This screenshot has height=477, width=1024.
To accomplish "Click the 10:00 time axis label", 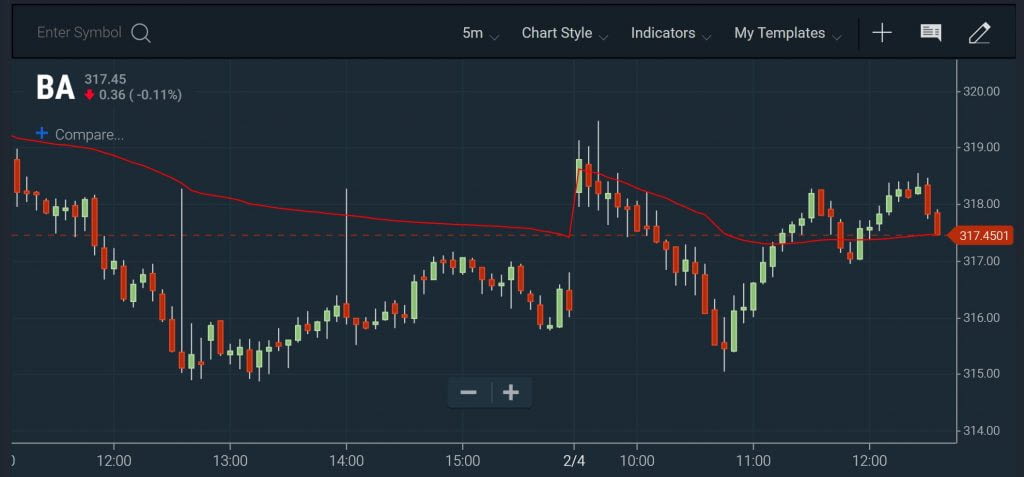I will coord(637,461).
